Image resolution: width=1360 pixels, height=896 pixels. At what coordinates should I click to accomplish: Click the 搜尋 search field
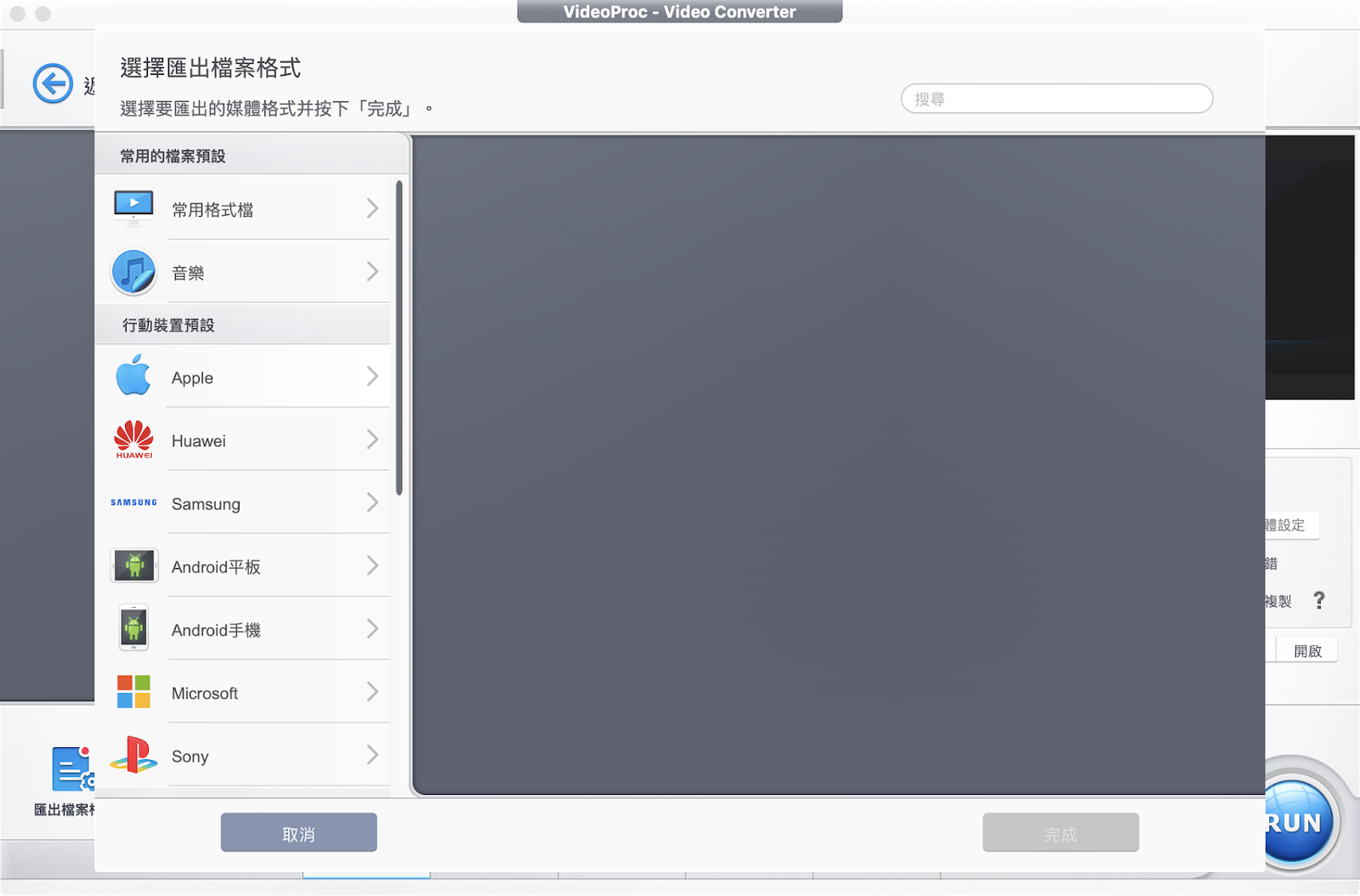[1057, 99]
